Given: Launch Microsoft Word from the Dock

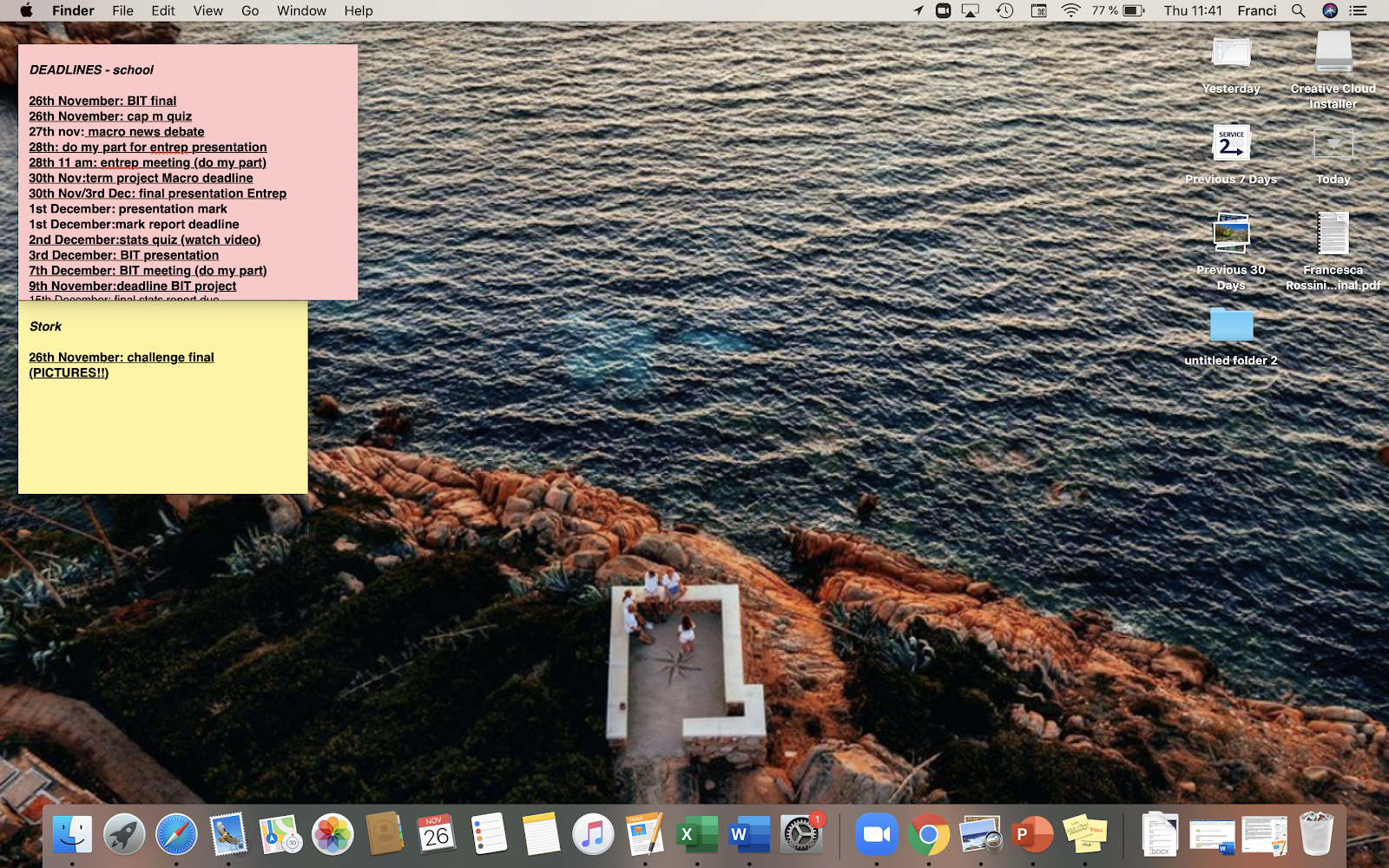Looking at the screenshot, I should 749,835.
